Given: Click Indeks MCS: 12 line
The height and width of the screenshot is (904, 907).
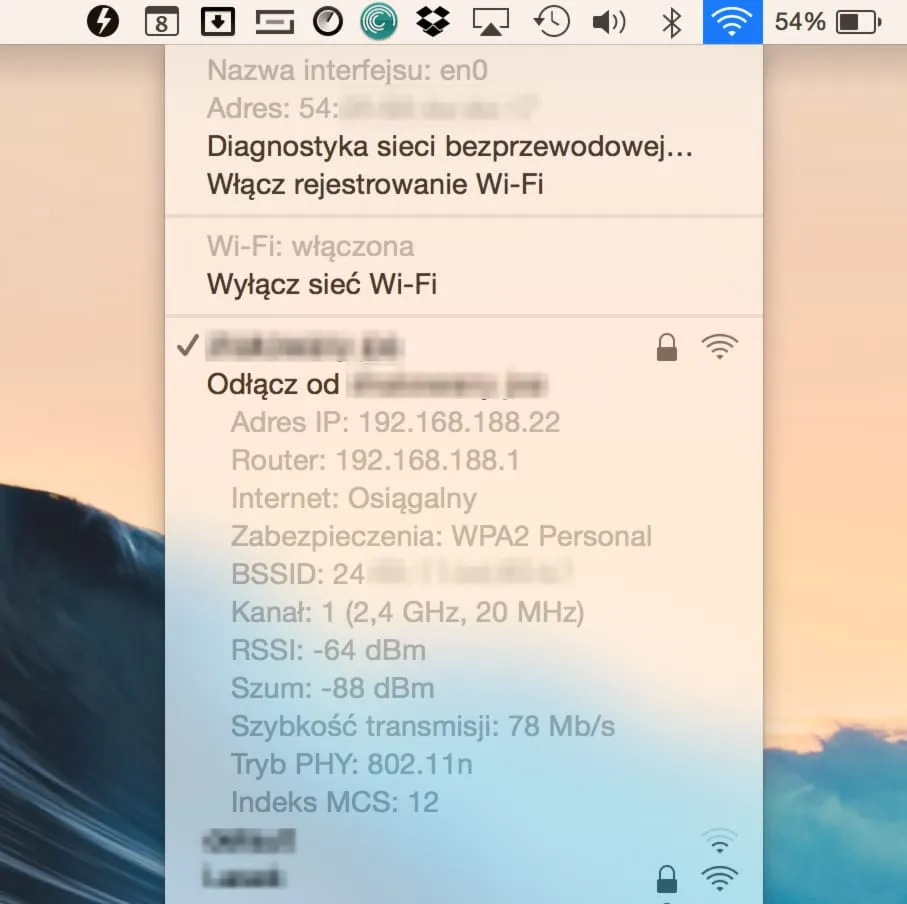Looking at the screenshot, I should [463, 802].
